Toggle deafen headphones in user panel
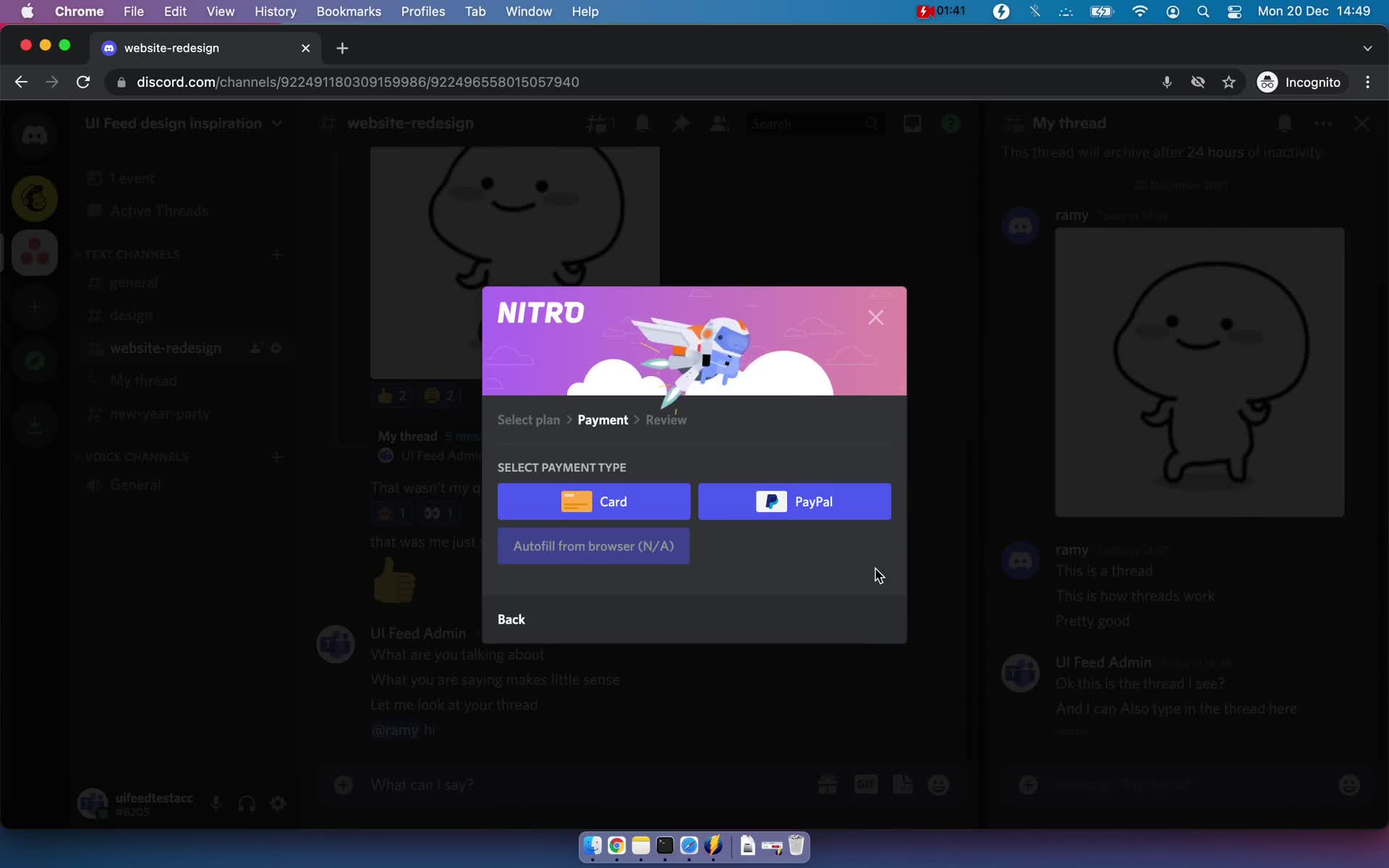The image size is (1389, 868). (247, 803)
